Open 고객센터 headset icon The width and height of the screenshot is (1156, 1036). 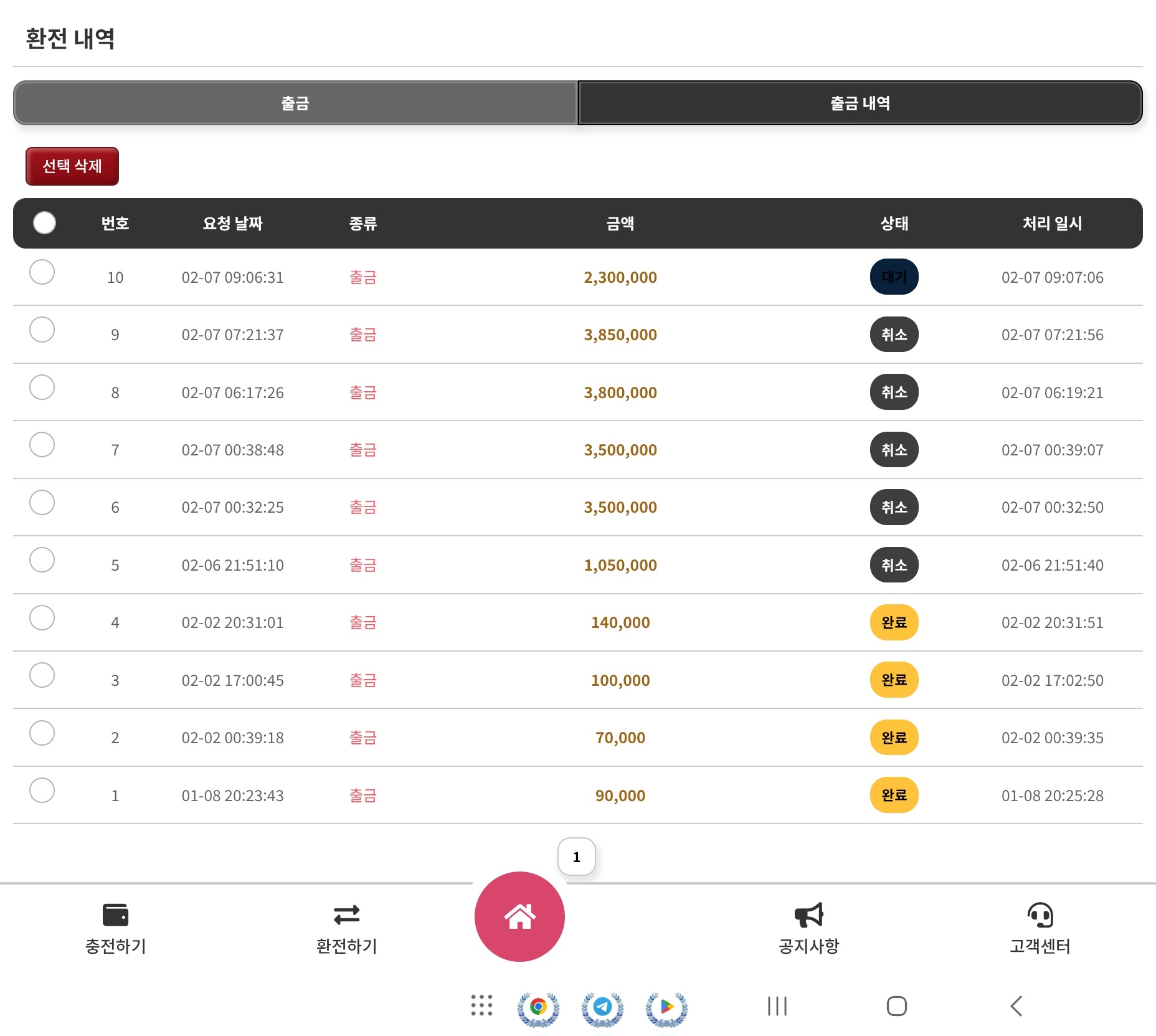pyautogui.click(x=1040, y=915)
